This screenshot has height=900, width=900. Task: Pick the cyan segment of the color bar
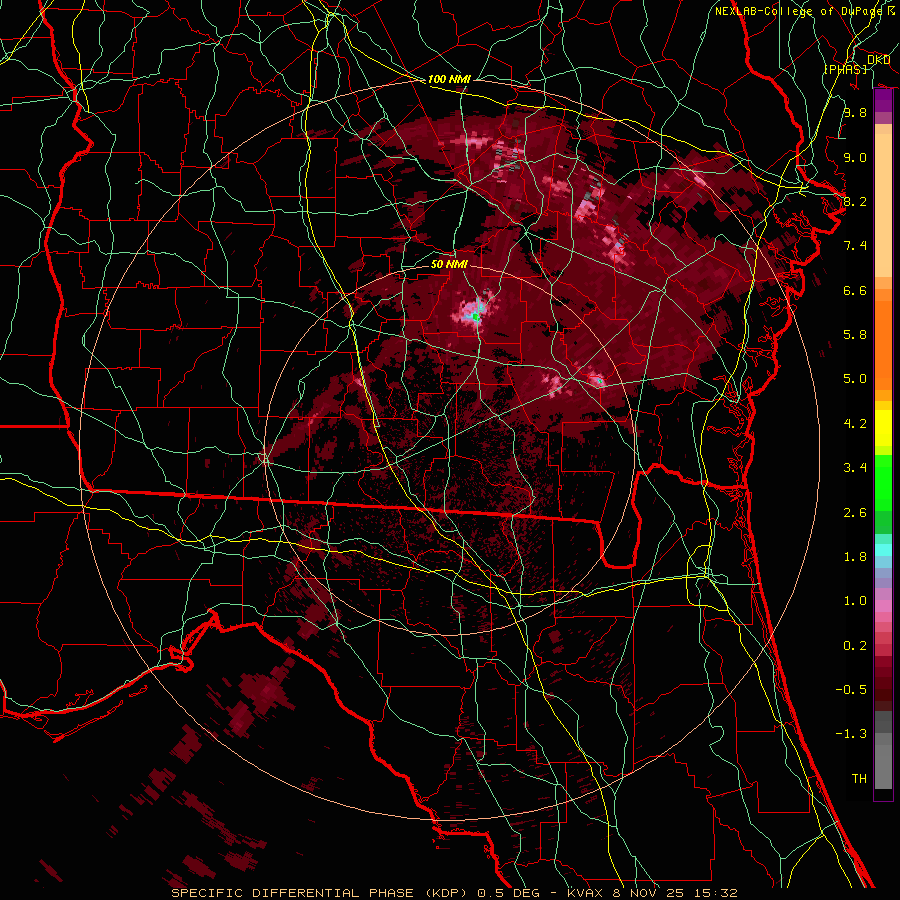point(883,550)
